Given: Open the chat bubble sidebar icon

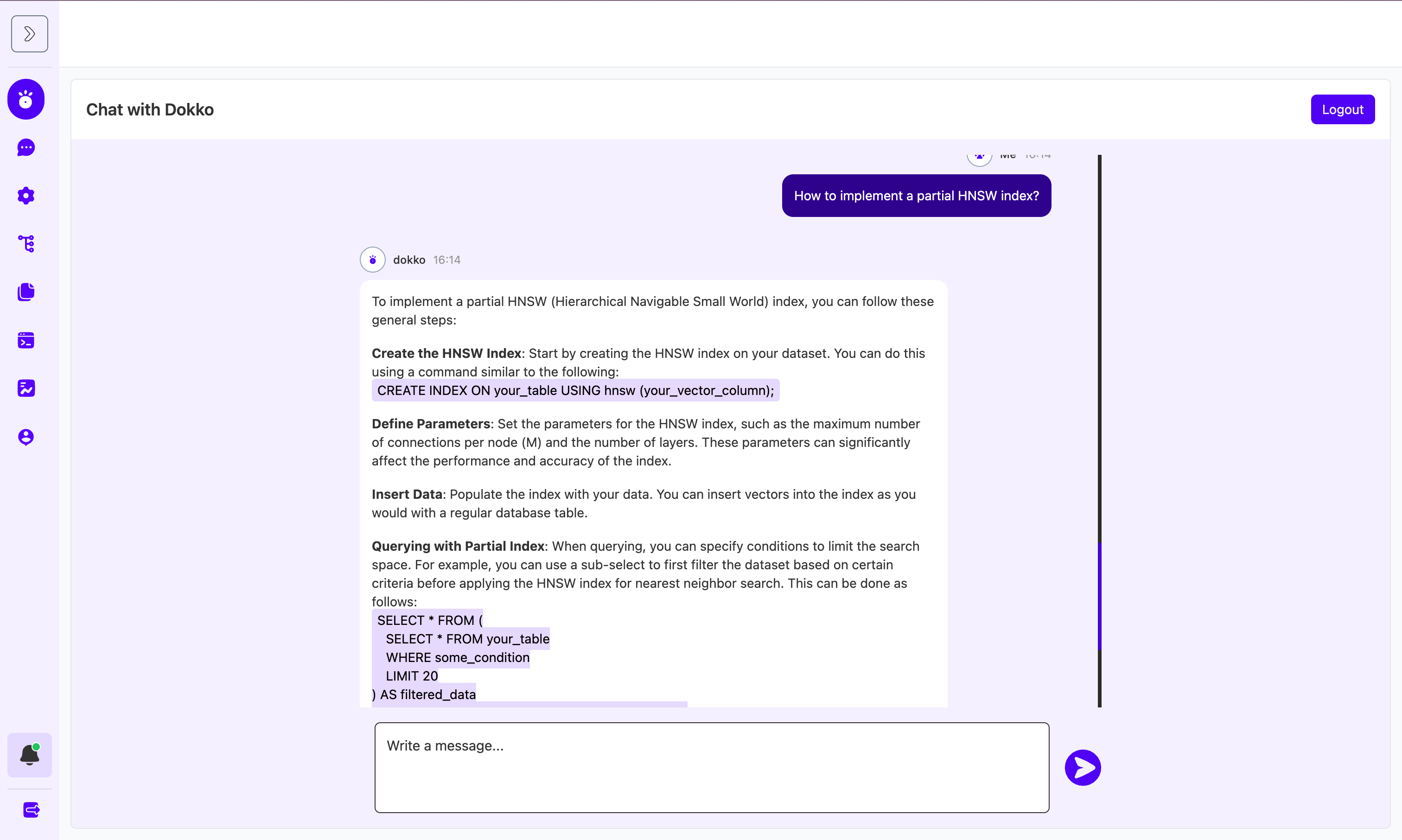Looking at the screenshot, I should pos(26,148).
